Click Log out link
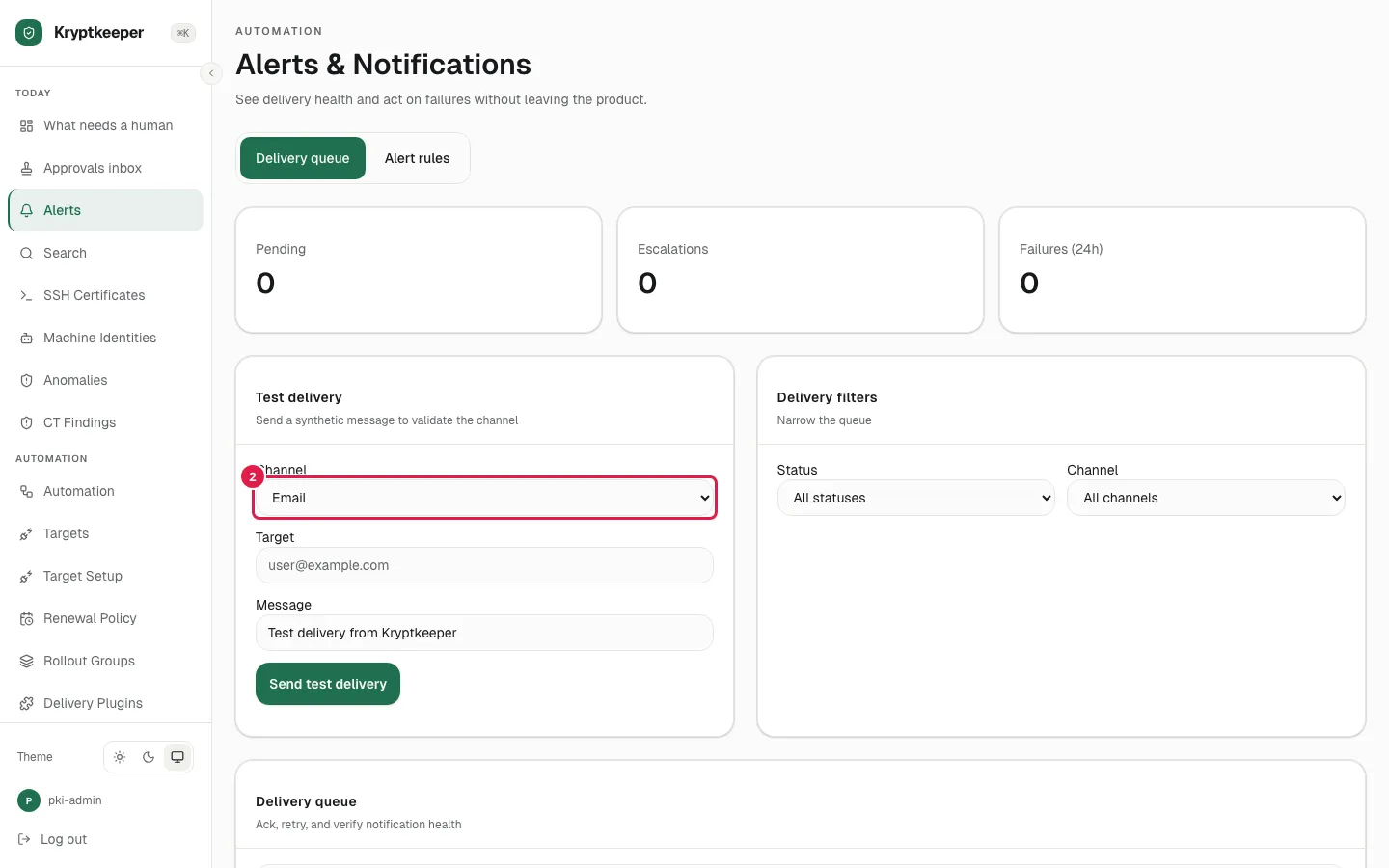Viewport: 1389px width, 868px height. pos(64,840)
